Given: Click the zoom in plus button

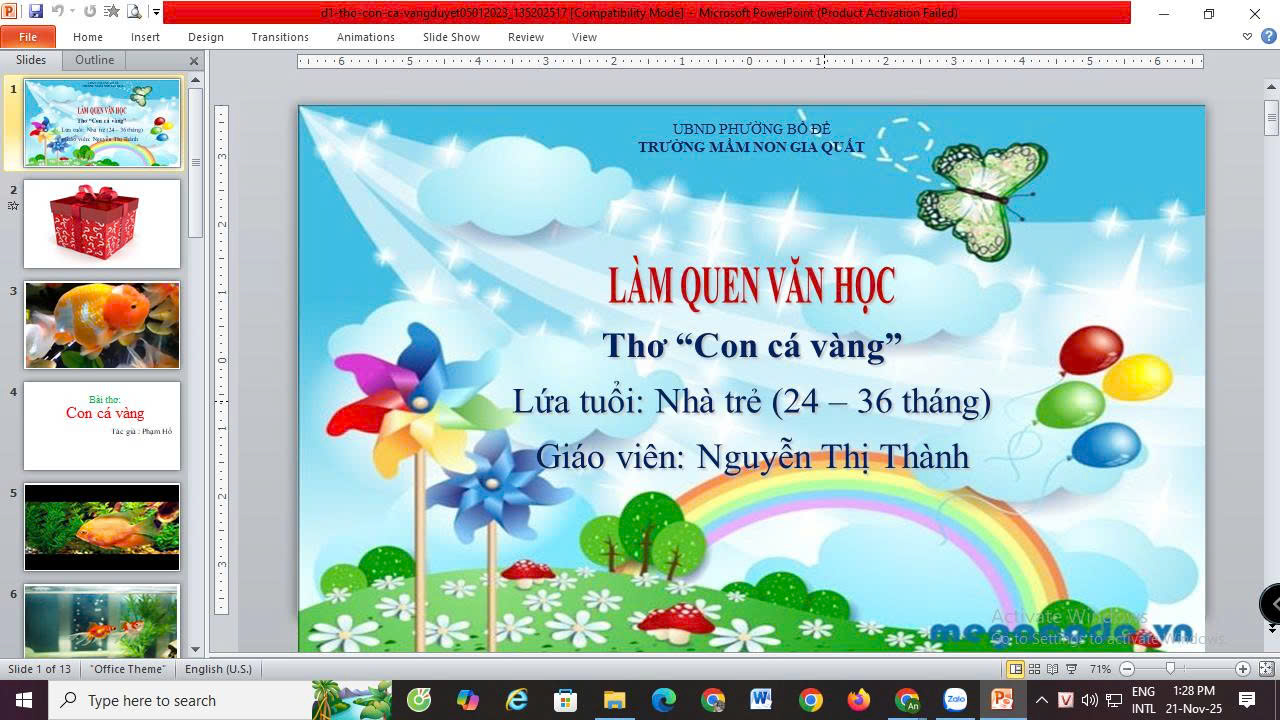Looking at the screenshot, I should pyautogui.click(x=1243, y=669).
